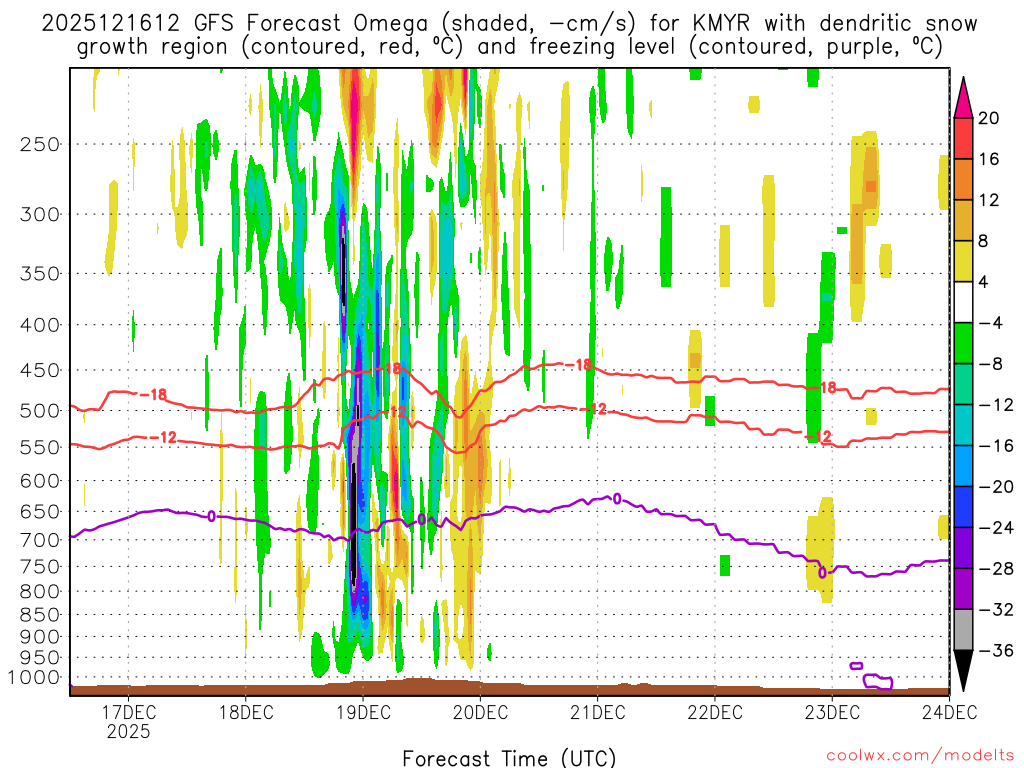Click the black bottom arrow of color scale
Viewport: 1024px width, 768px height.
(x=963, y=670)
